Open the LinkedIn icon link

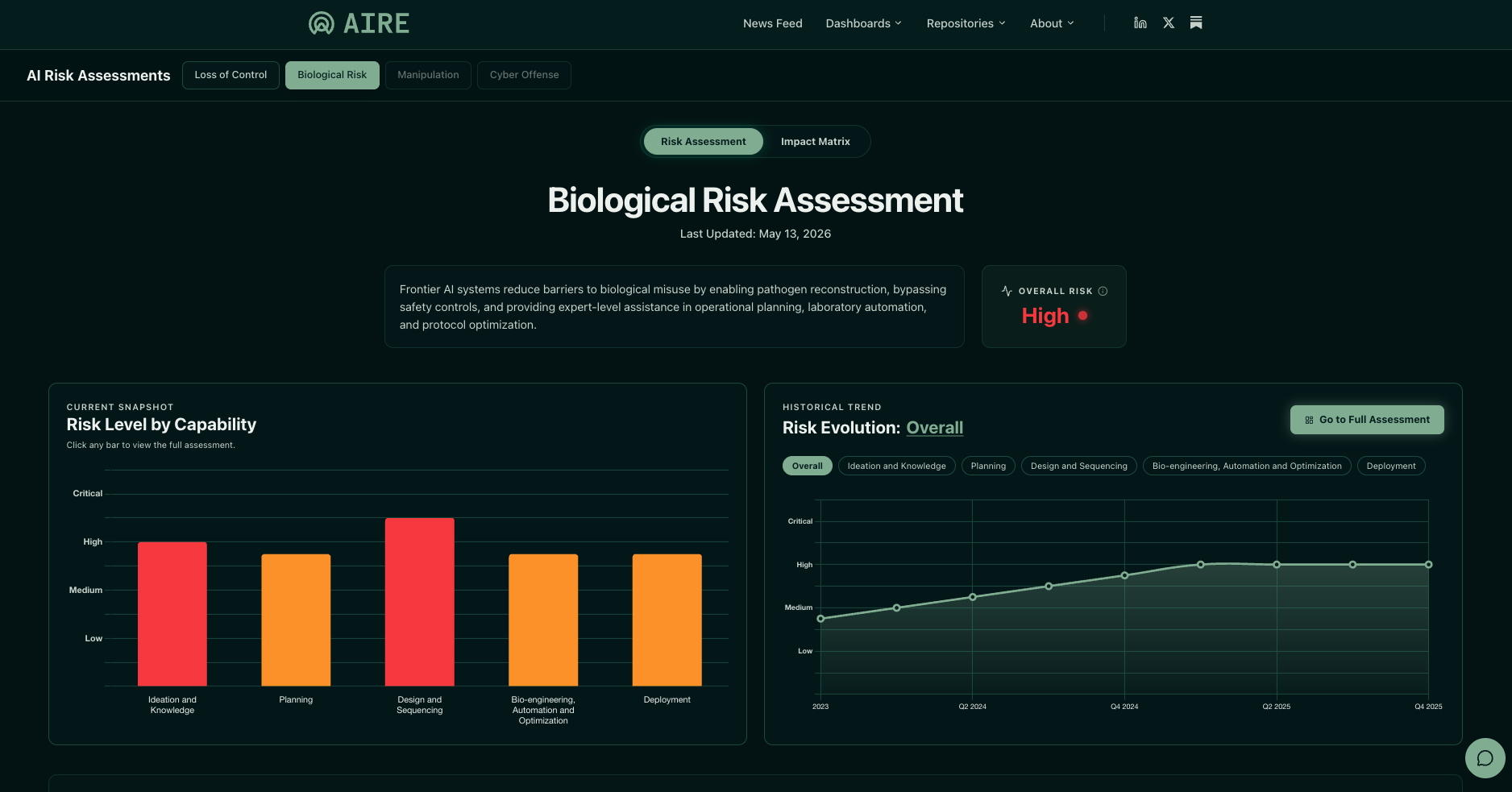pos(1140,23)
